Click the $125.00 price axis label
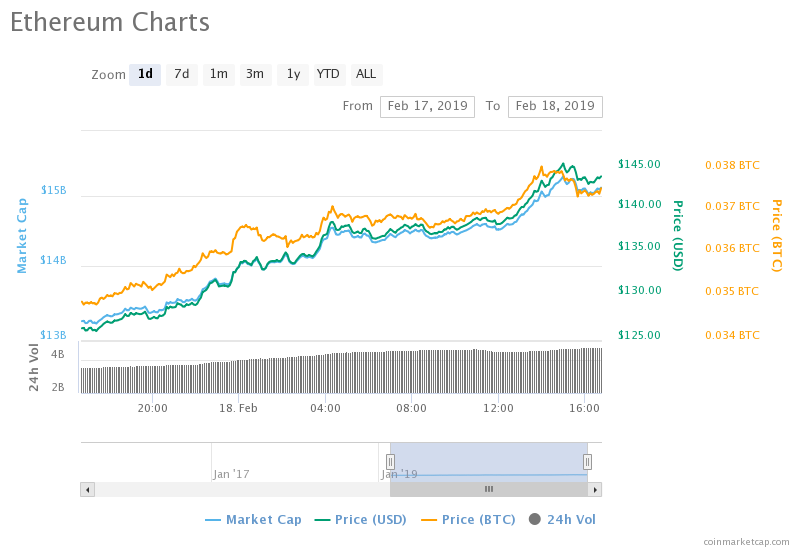The height and width of the screenshot is (550, 800). [x=639, y=335]
